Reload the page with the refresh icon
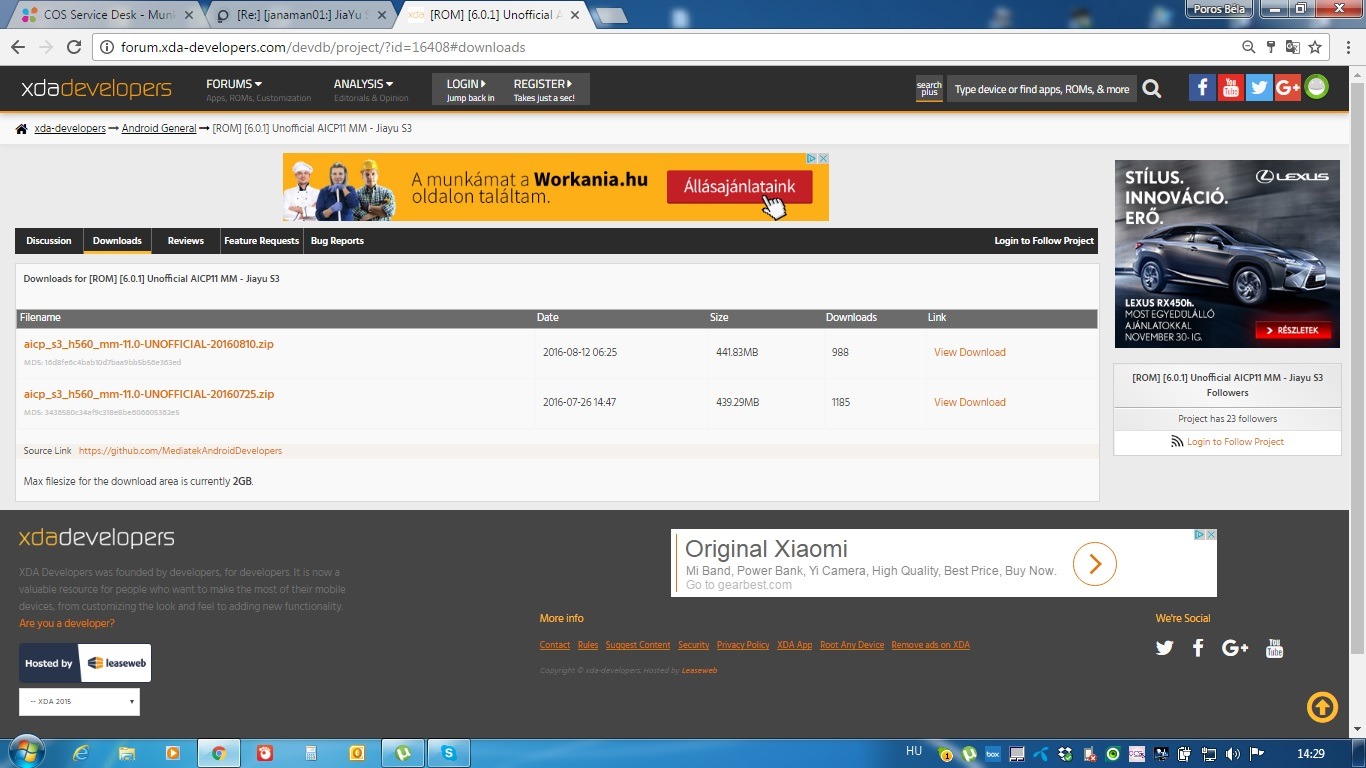Image resolution: width=1366 pixels, height=768 pixels. 73,47
